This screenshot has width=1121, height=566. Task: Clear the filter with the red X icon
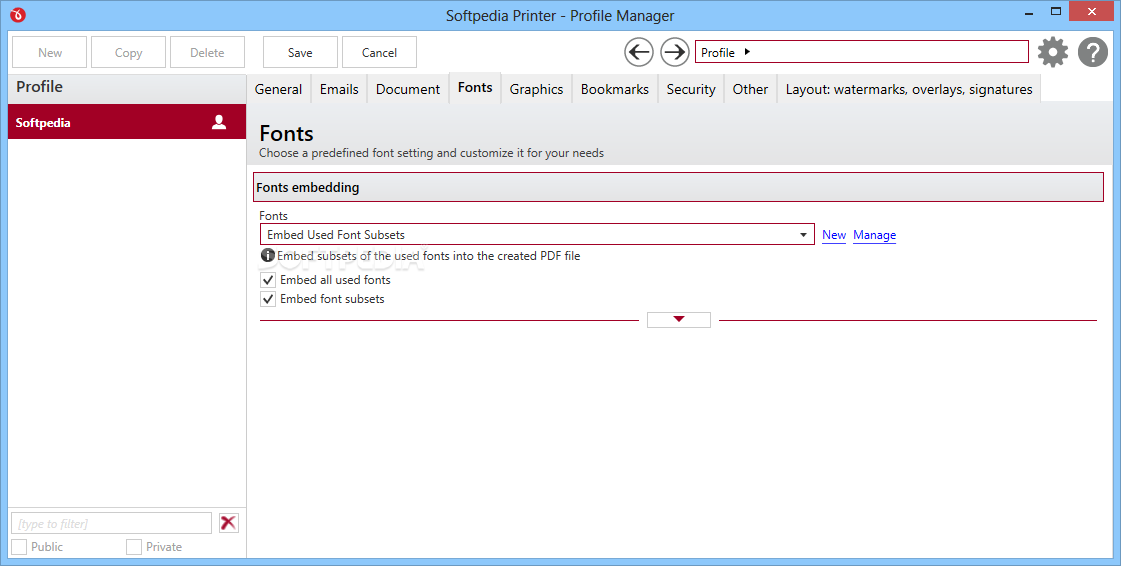(x=229, y=523)
